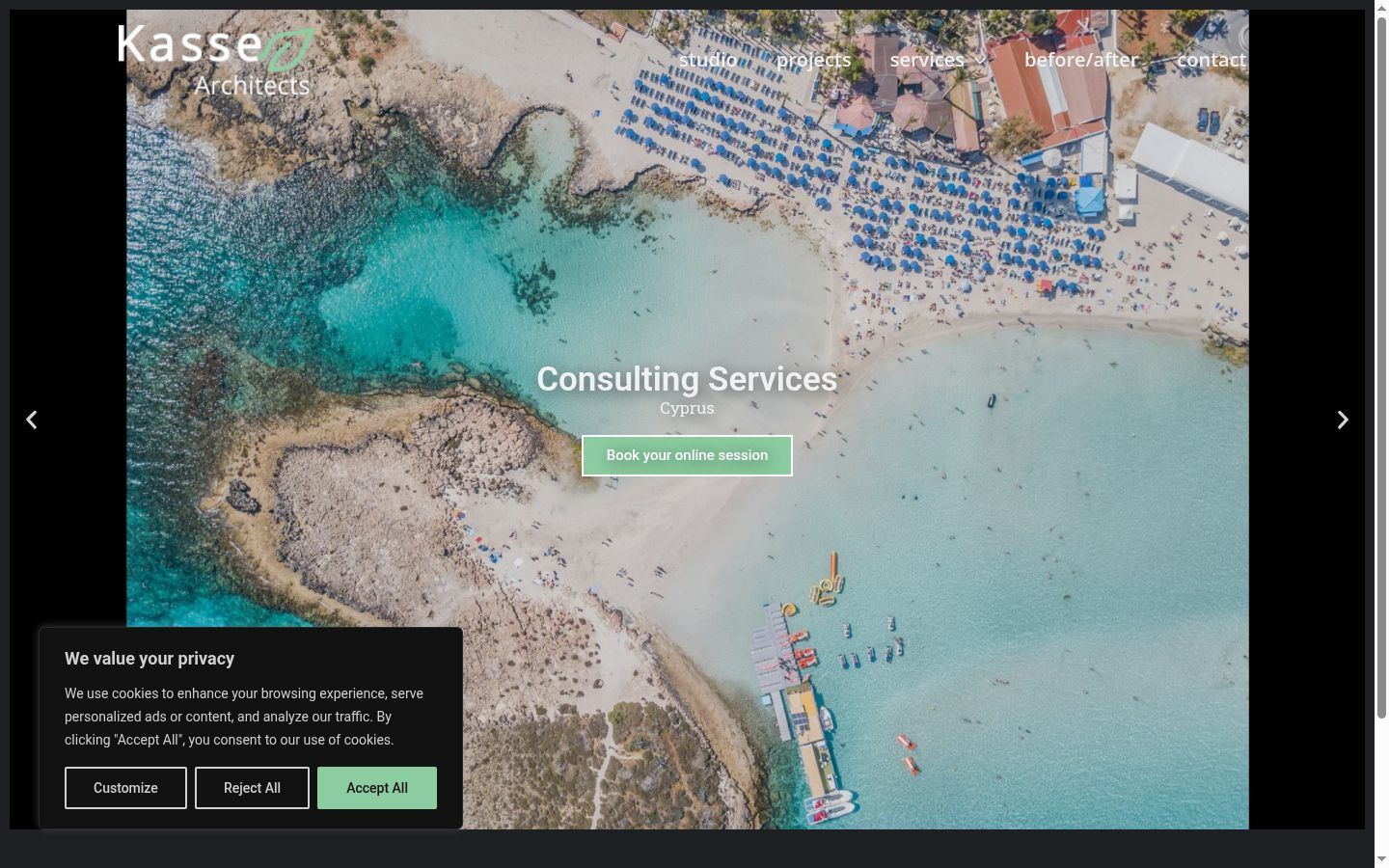The image size is (1389, 868).
Task: Expand the services submenu chevron
Action: pyautogui.click(x=981, y=61)
